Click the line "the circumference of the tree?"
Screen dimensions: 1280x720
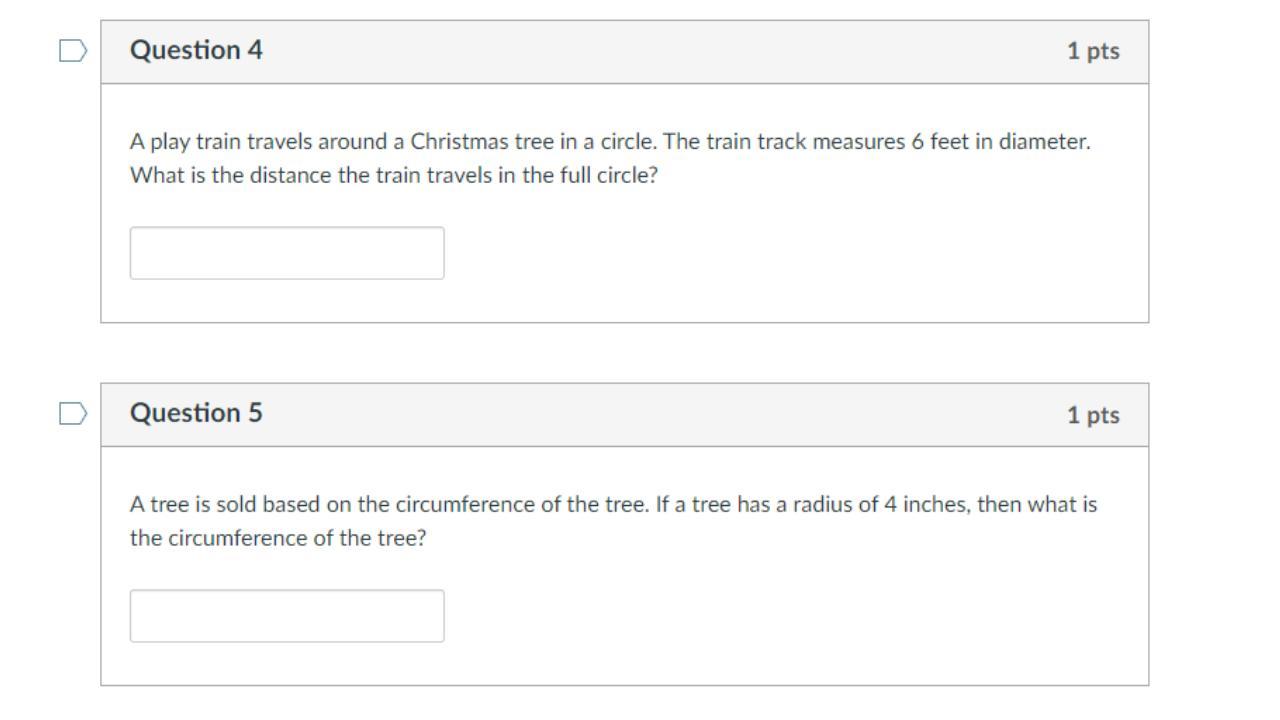[278, 538]
